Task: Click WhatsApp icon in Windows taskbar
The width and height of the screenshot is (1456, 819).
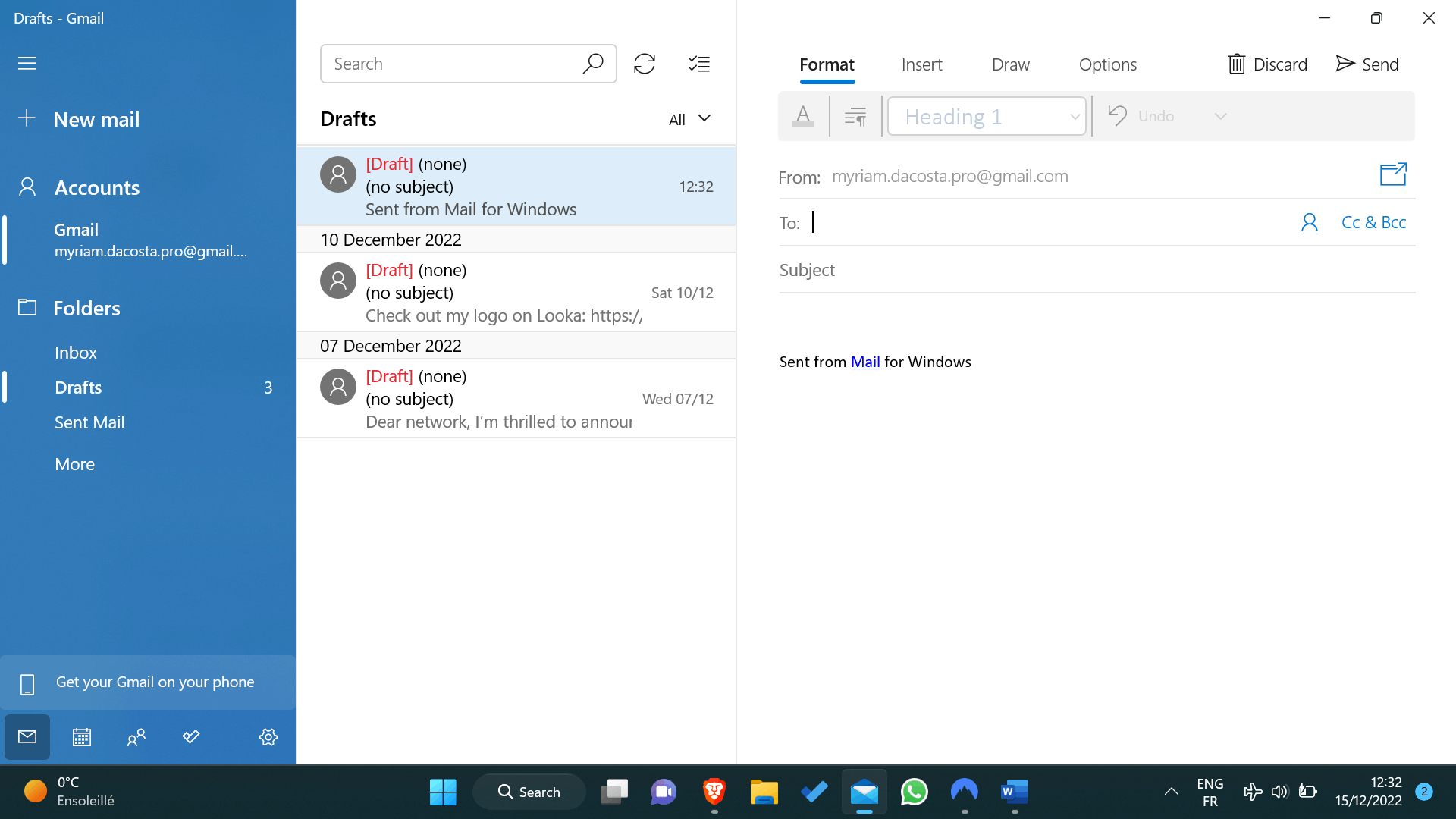Action: click(913, 791)
